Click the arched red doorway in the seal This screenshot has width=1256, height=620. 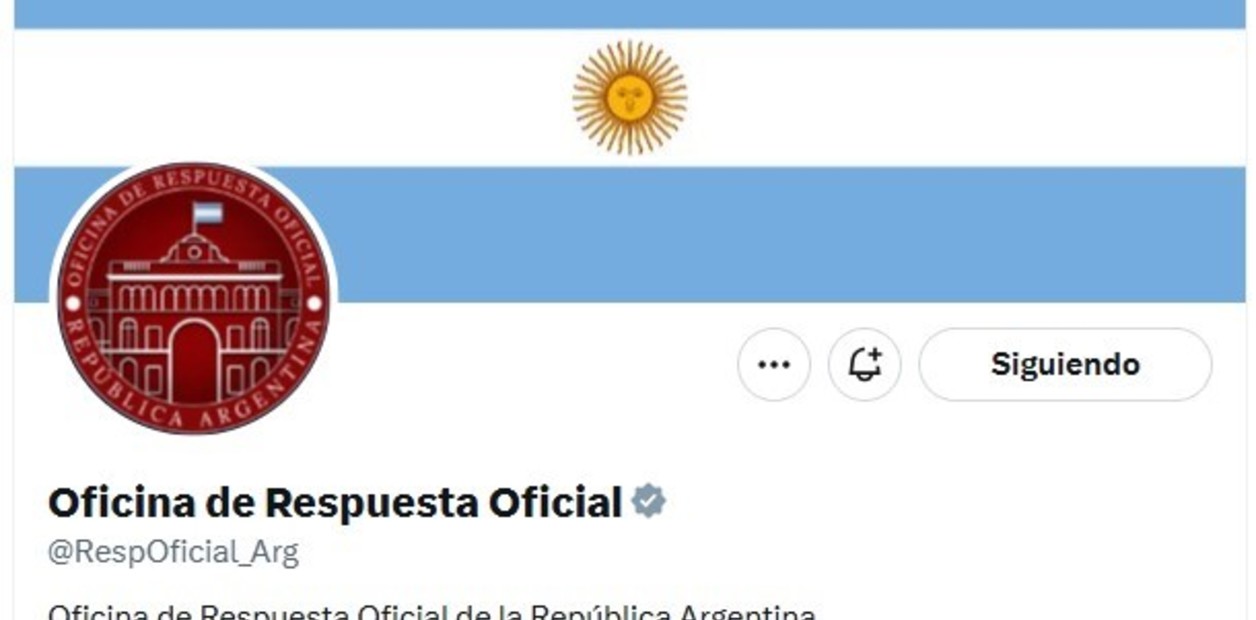click(194, 362)
